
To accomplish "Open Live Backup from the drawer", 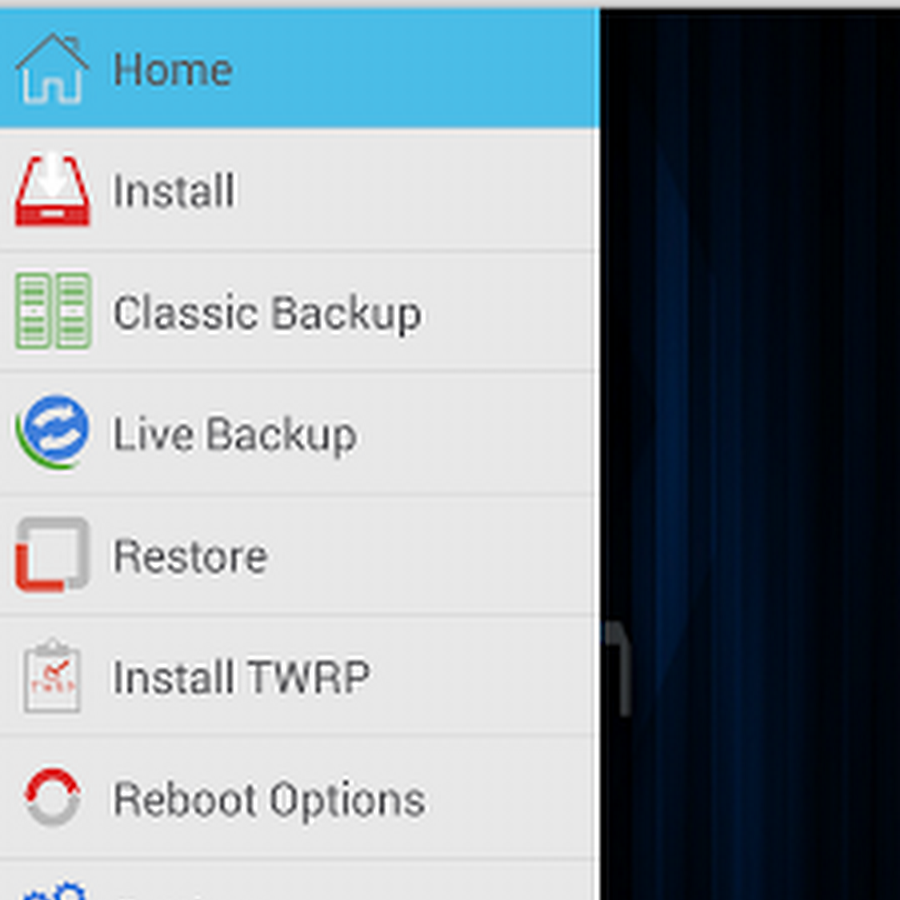I will tap(300, 433).
